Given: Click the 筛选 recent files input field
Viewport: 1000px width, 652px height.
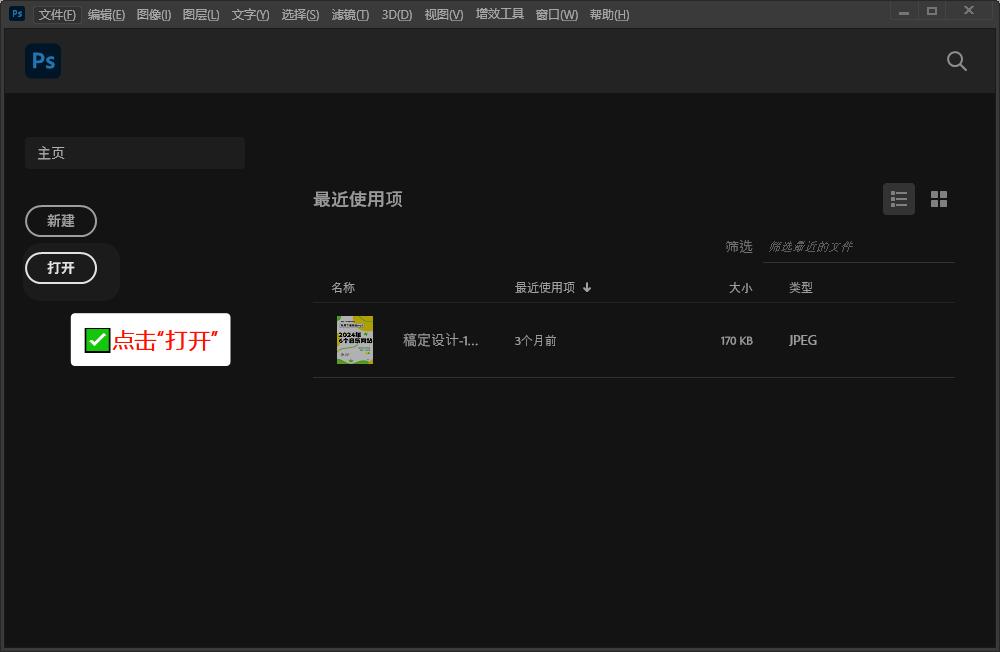Looking at the screenshot, I should [858, 247].
